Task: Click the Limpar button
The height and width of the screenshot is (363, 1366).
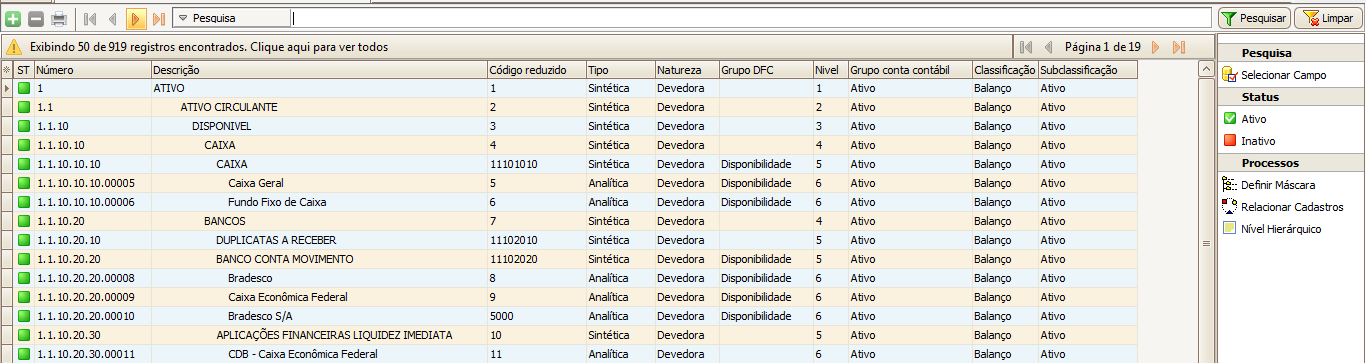Action: click(x=1328, y=18)
